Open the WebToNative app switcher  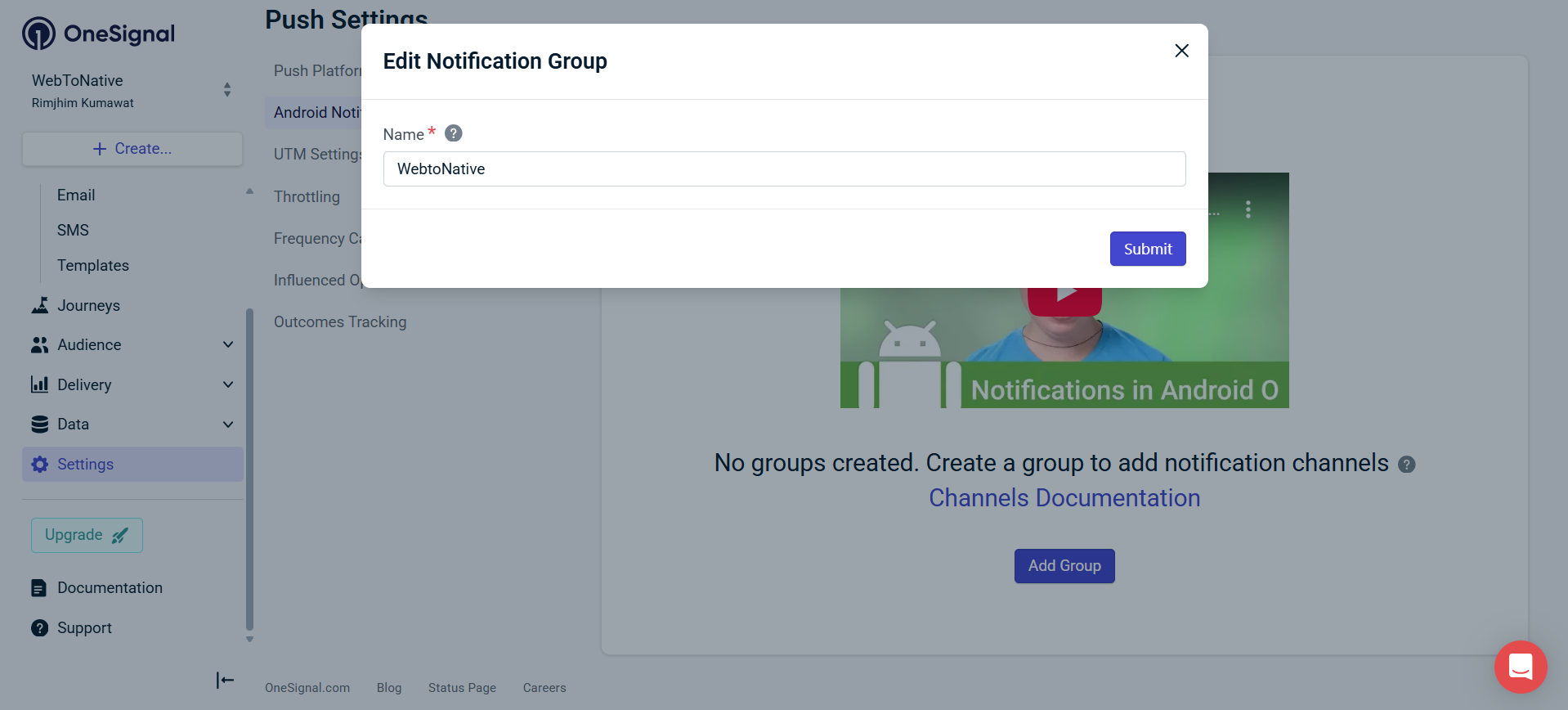point(132,90)
